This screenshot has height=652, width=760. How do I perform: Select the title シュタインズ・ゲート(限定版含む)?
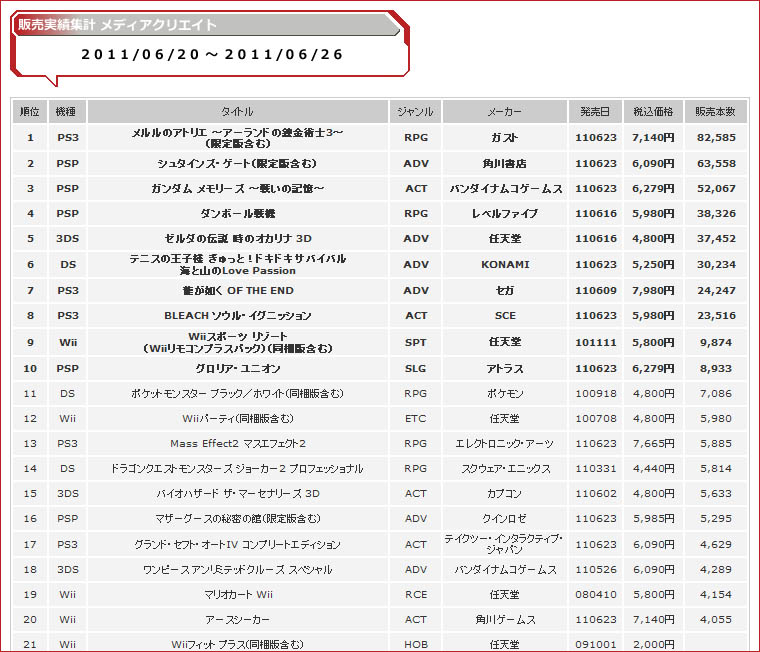point(237,164)
